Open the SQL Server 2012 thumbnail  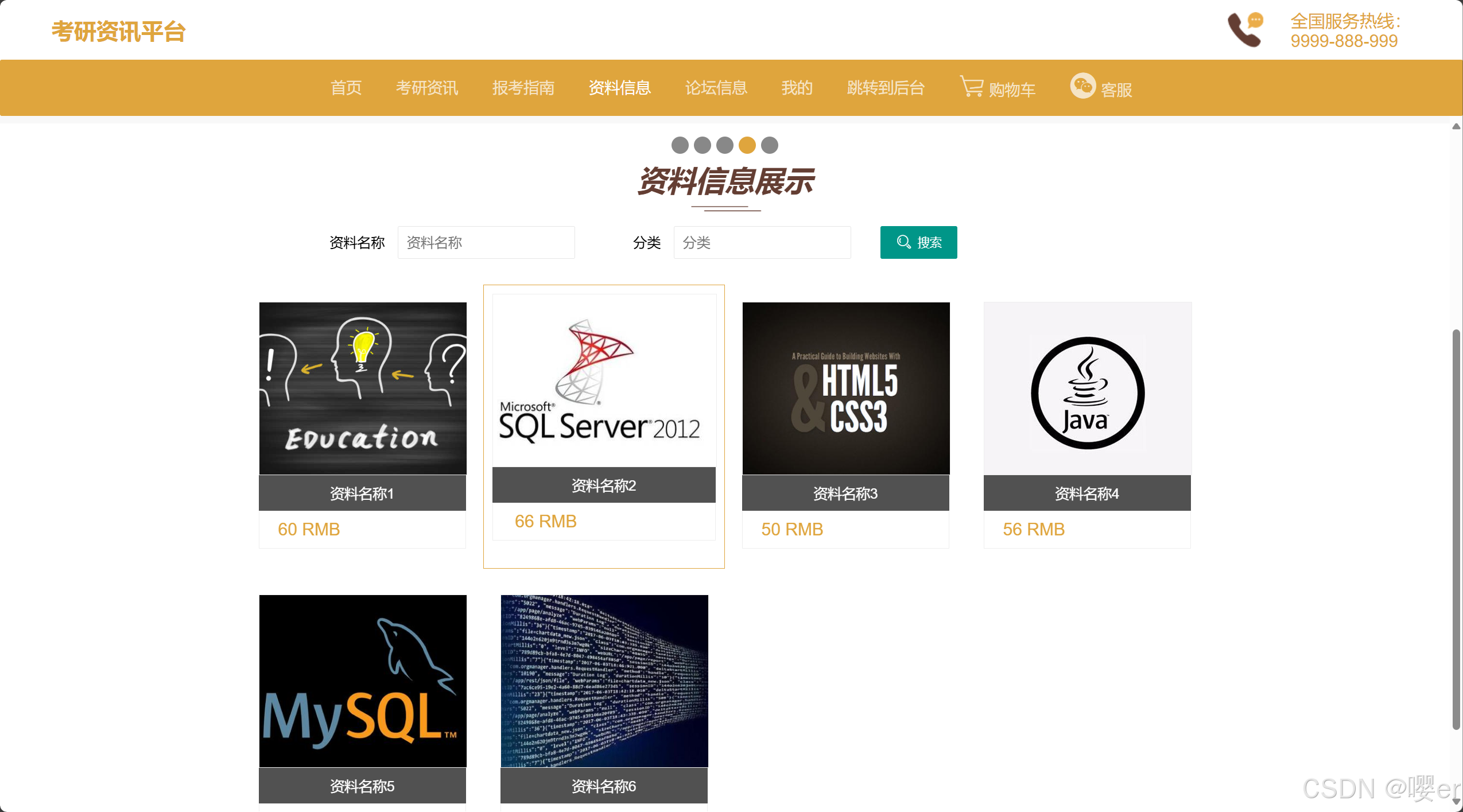pos(604,380)
